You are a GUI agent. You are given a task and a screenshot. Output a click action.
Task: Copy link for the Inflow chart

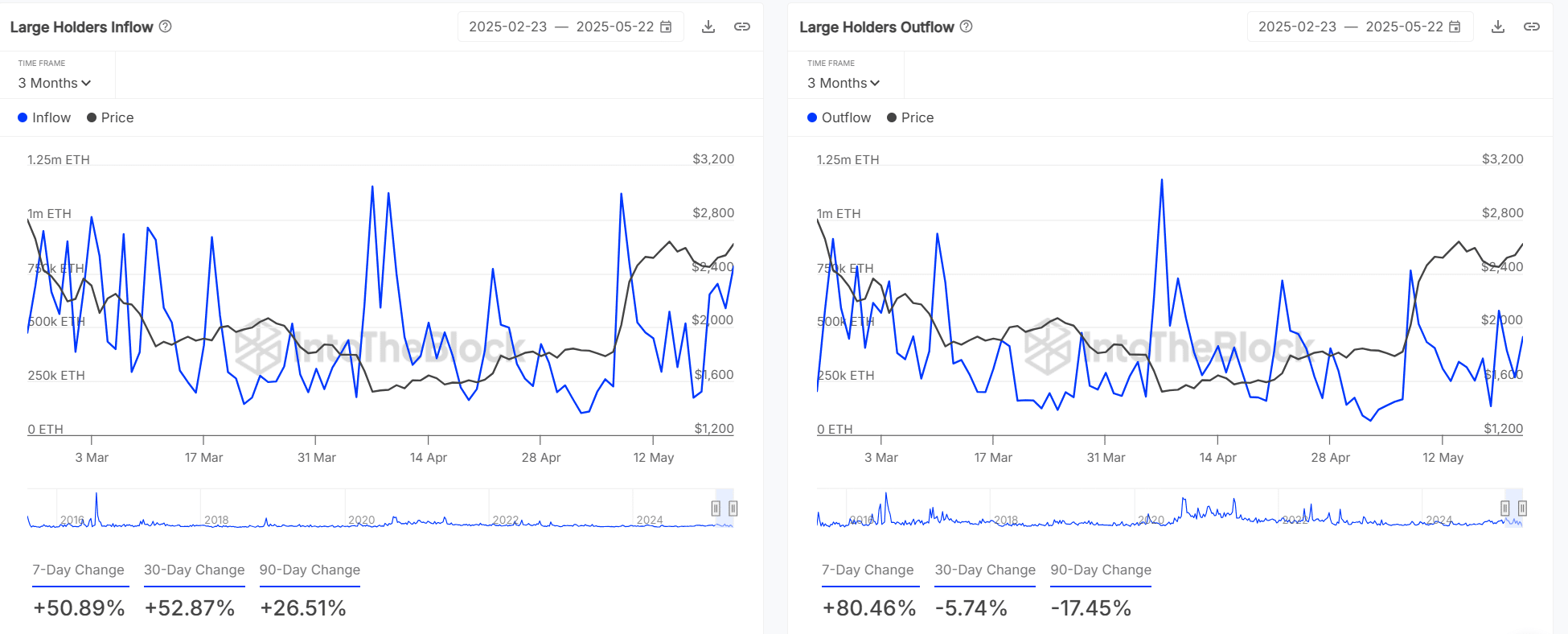(742, 27)
